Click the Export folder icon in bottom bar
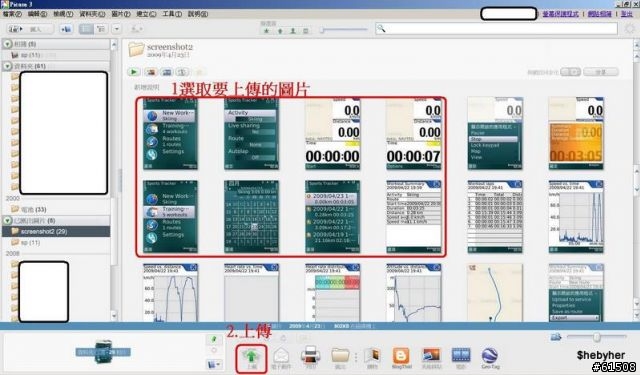The width and height of the screenshot is (640, 375). pyautogui.click(x=340, y=355)
